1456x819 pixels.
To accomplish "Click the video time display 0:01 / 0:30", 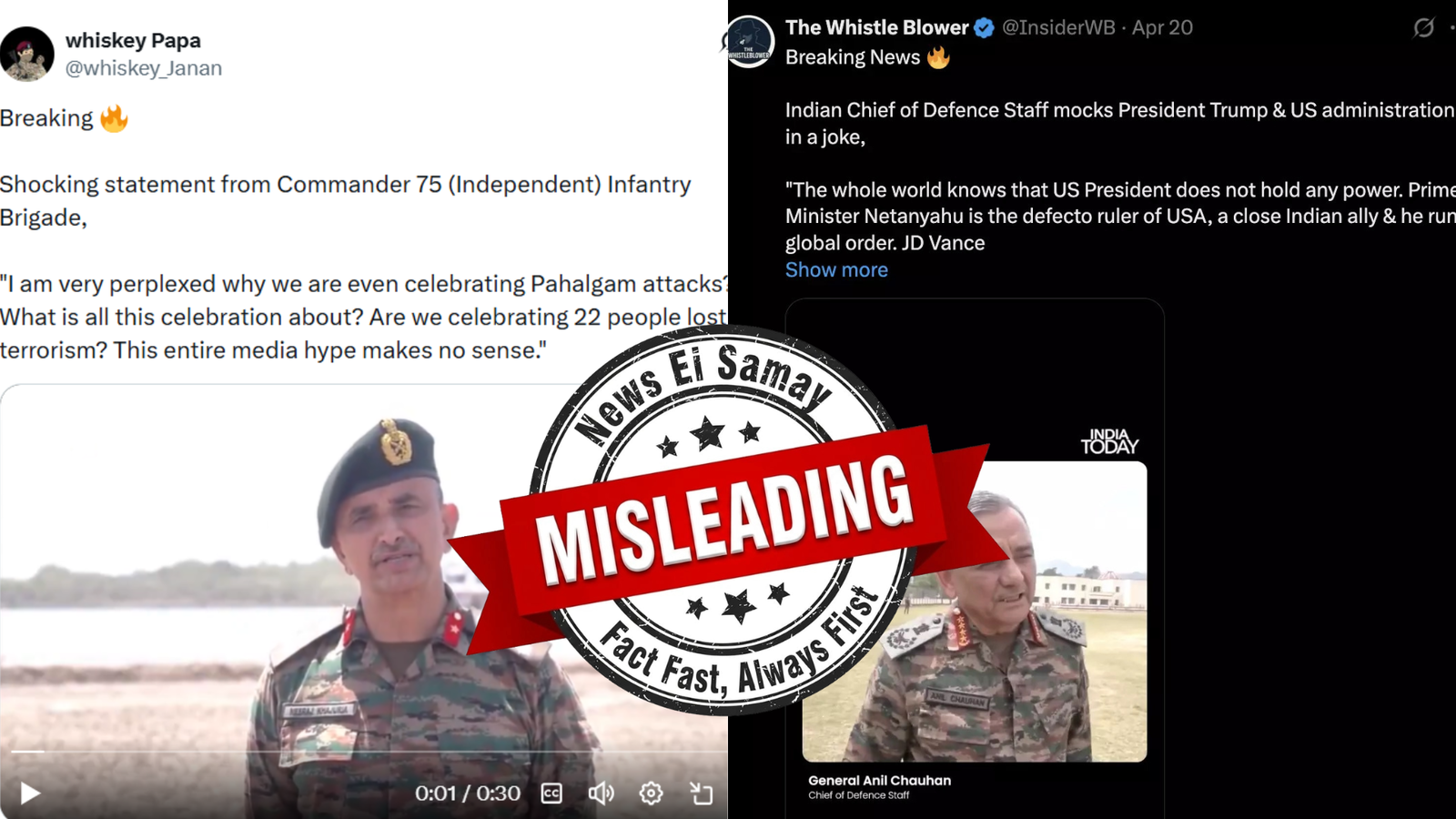I will tap(468, 794).
